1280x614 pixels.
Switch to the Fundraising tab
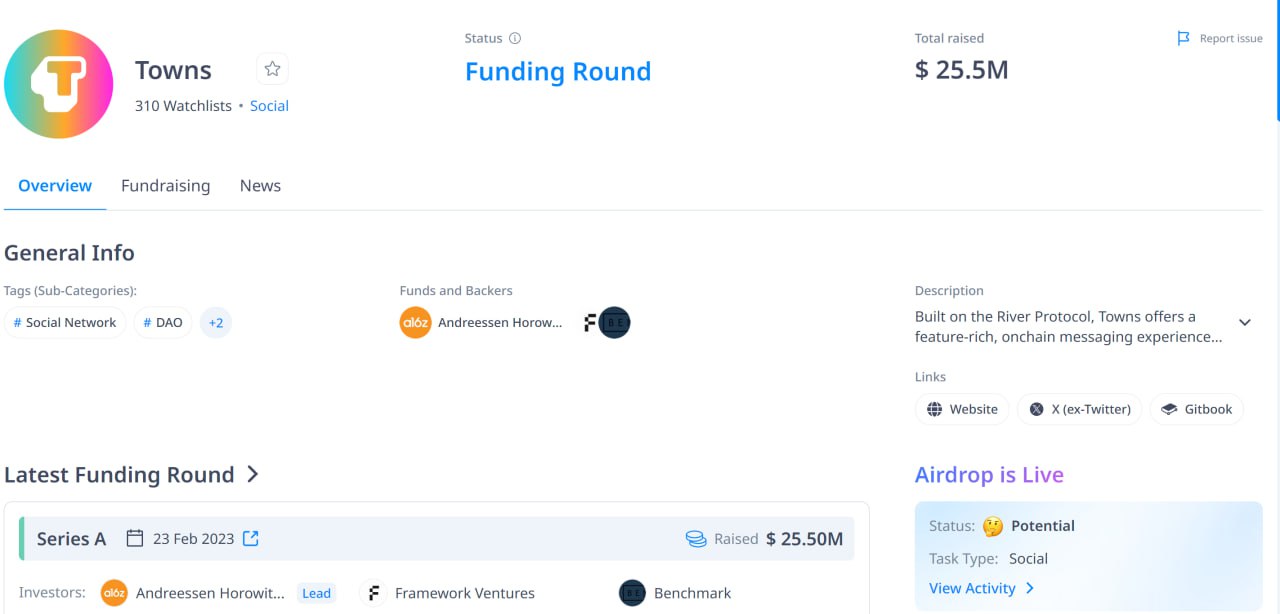pos(165,186)
